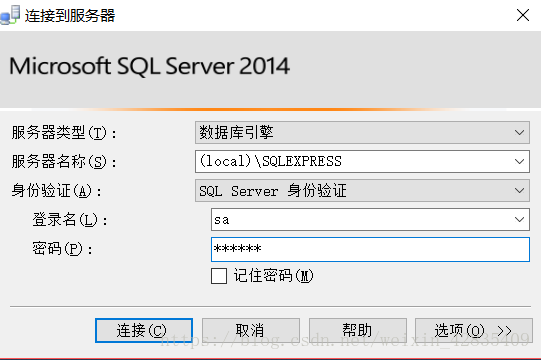541x360 pixels.
Task: Expand the server name dropdown arrow
Action: [519, 161]
